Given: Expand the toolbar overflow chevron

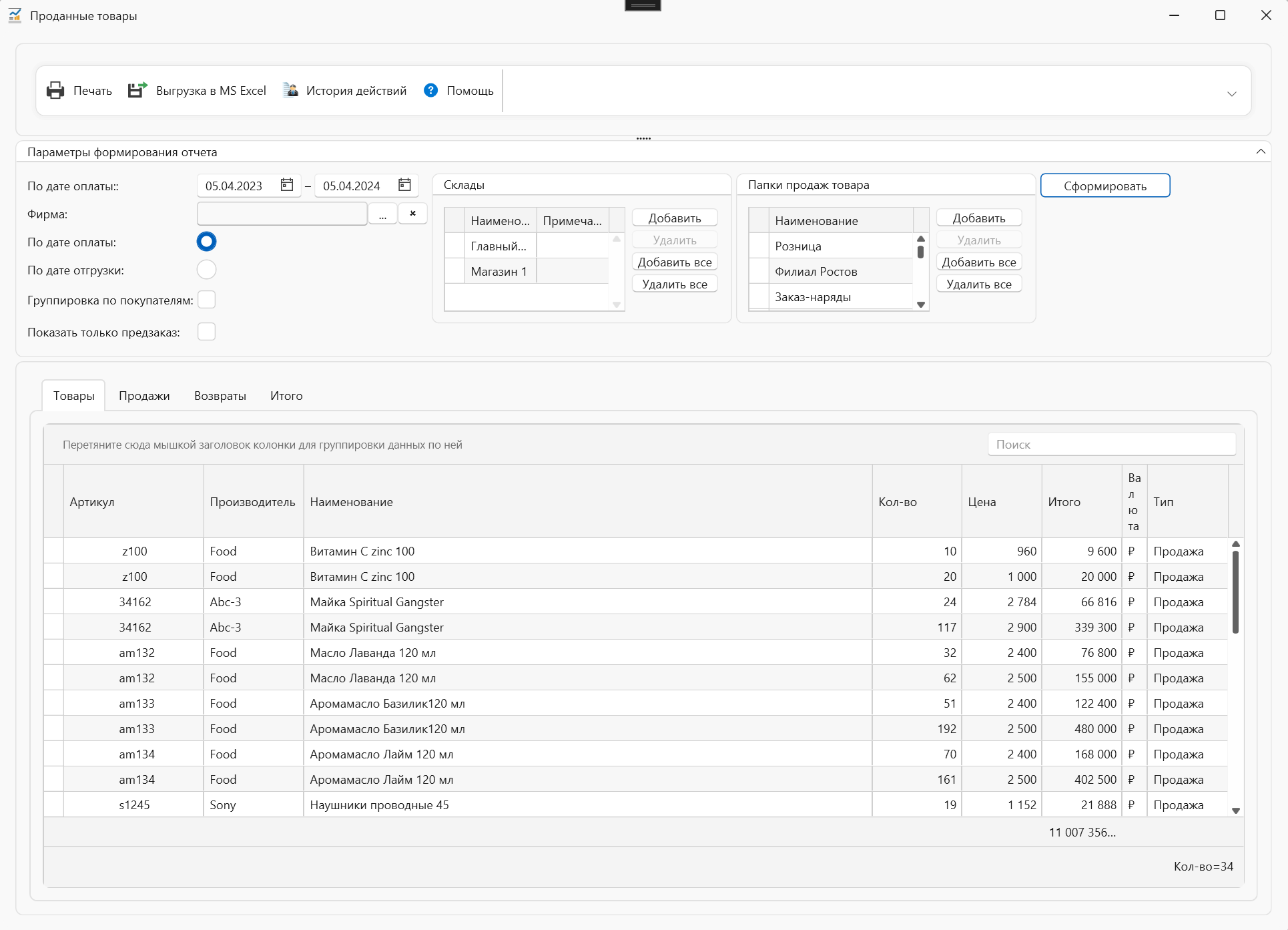Looking at the screenshot, I should [x=1232, y=93].
